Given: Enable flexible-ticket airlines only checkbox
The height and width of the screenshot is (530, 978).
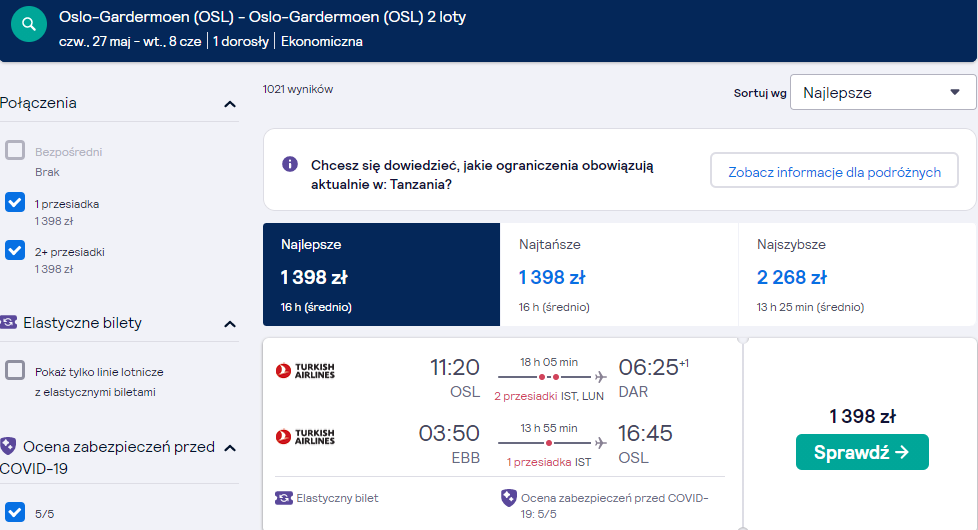Looking at the screenshot, I should (15, 370).
